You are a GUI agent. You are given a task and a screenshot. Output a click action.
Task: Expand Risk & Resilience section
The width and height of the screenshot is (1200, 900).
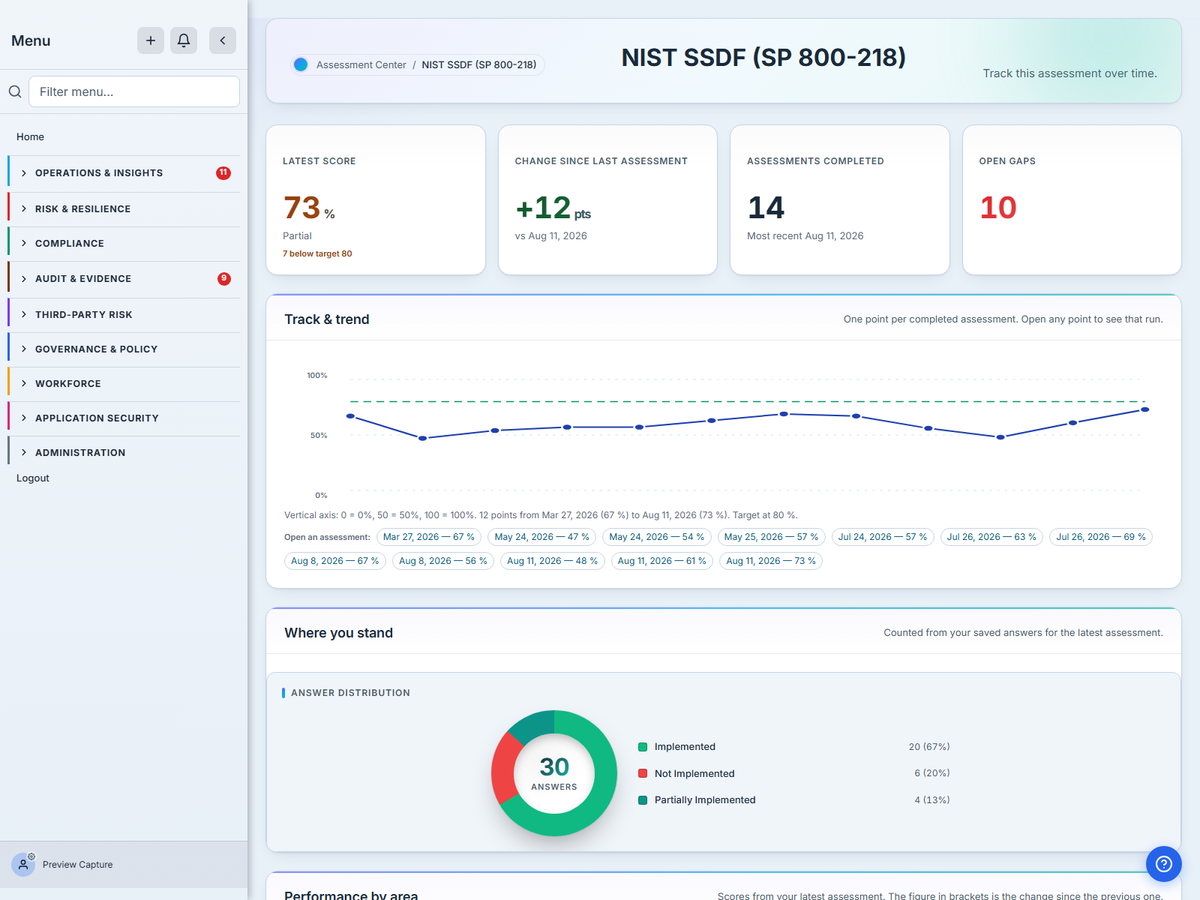[x=123, y=209]
